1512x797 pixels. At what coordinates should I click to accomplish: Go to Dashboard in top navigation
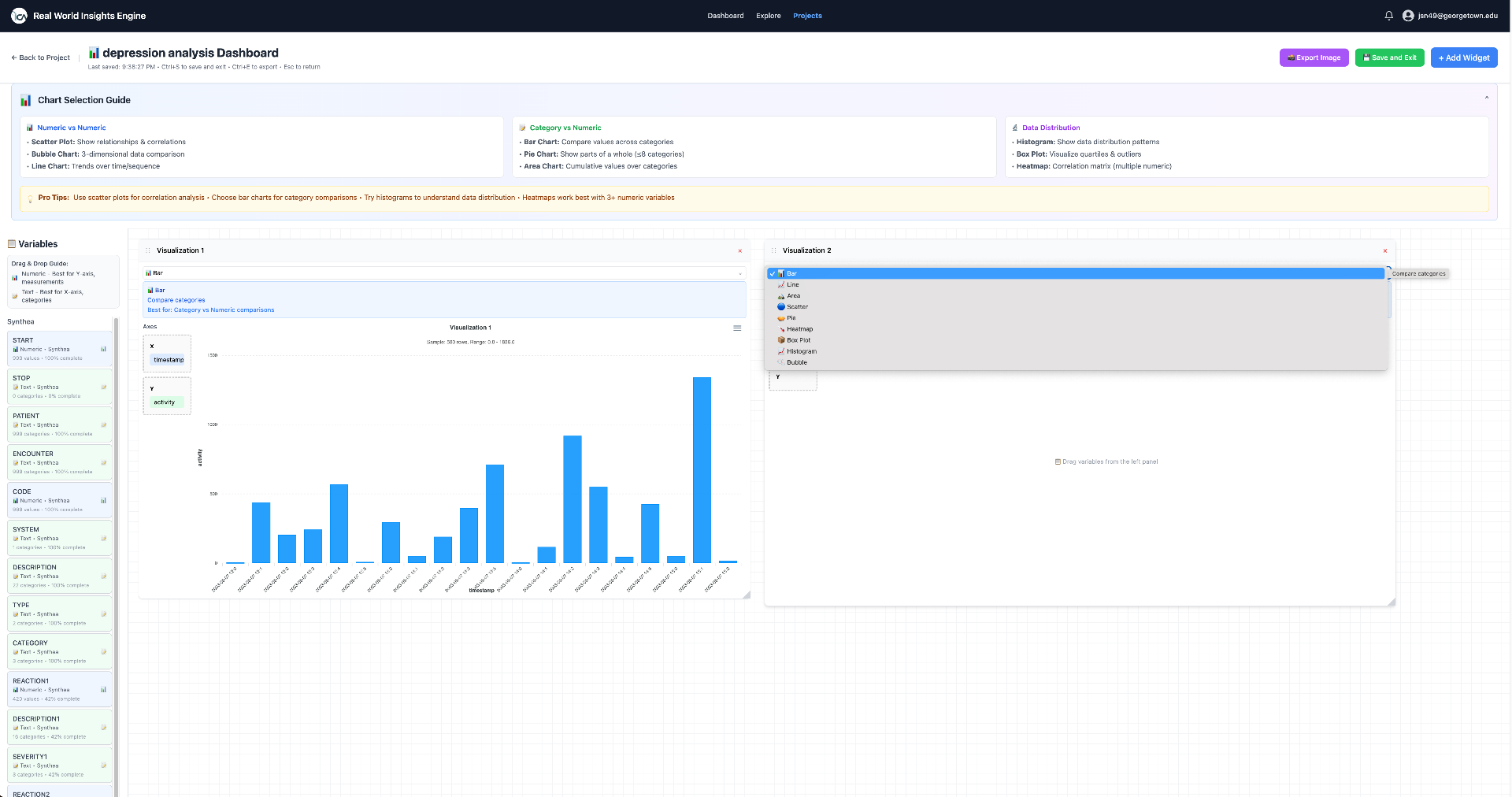point(725,16)
